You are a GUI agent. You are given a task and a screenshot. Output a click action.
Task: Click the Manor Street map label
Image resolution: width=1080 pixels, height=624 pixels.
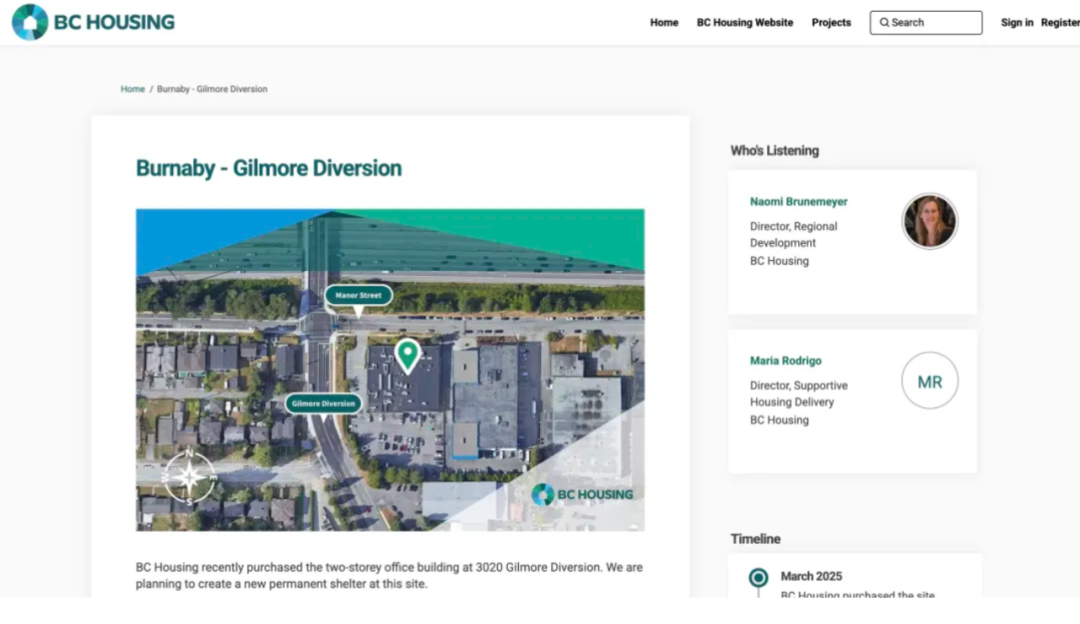(358, 295)
